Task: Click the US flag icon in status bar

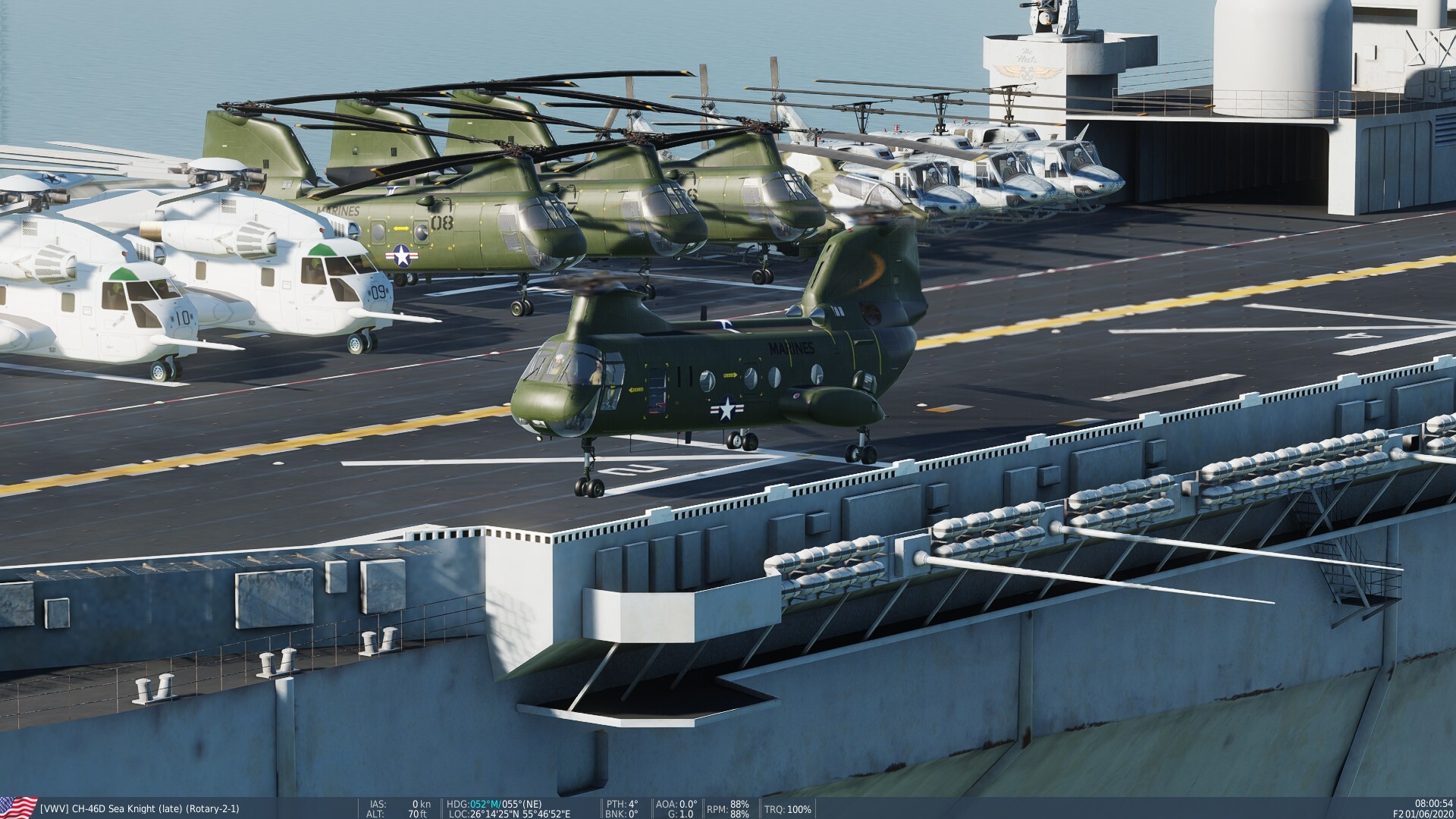Action: pyautogui.click(x=18, y=807)
